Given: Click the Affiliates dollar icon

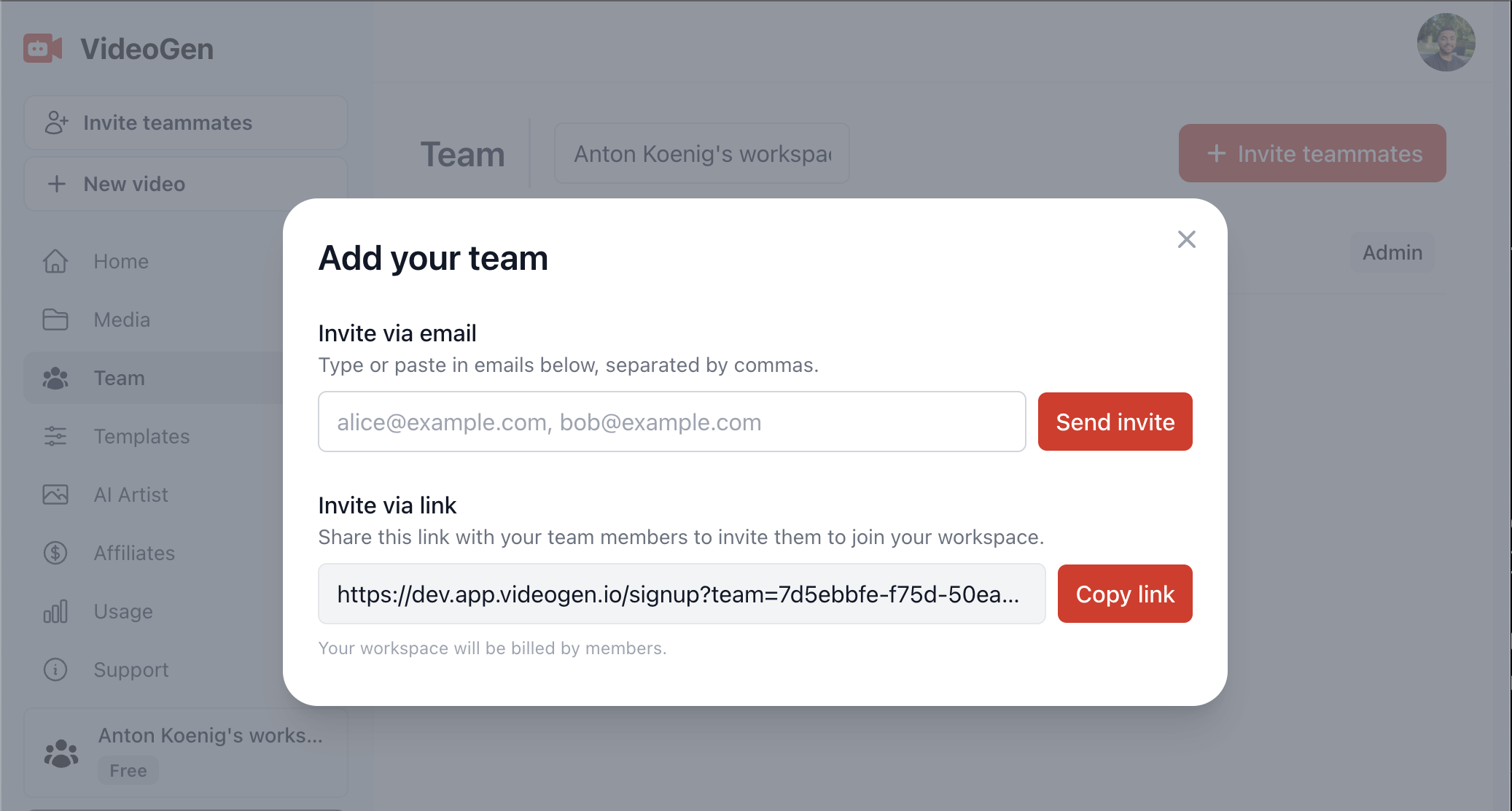Looking at the screenshot, I should (55, 553).
